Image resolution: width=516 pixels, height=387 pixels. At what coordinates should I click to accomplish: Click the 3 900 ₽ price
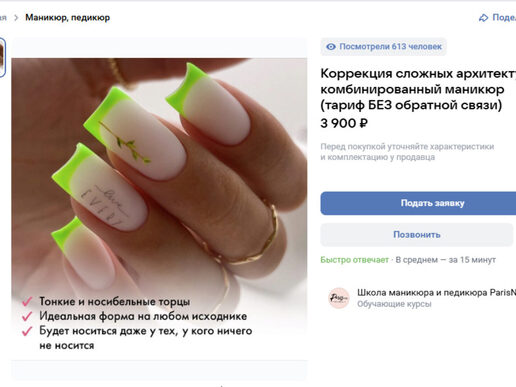[344, 123]
